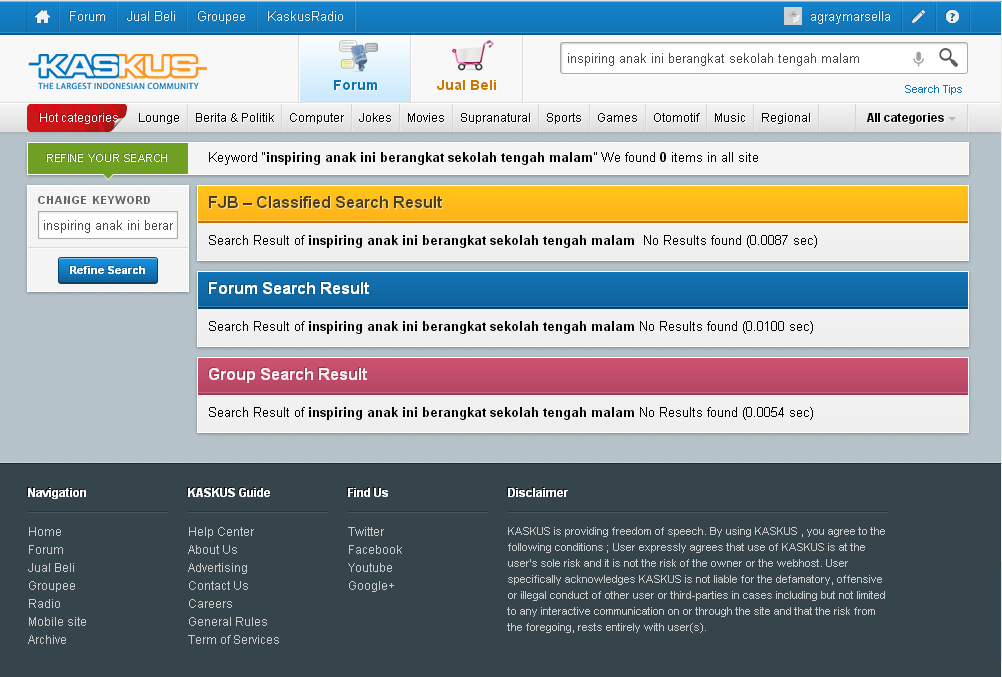
Task: Open the help question mark icon
Action: coord(952,17)
